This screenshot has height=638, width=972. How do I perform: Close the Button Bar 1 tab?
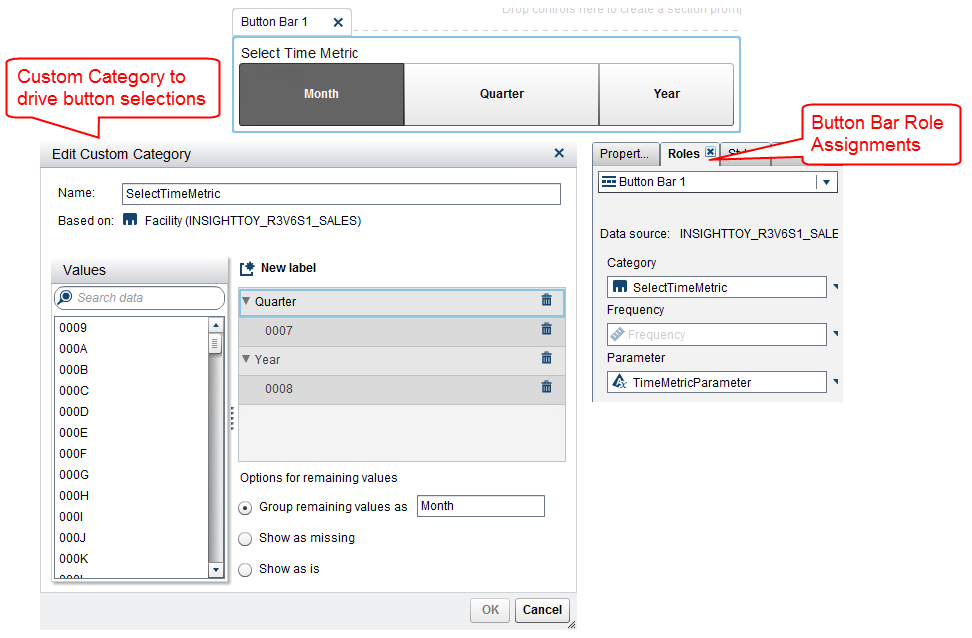pos(338,22)
